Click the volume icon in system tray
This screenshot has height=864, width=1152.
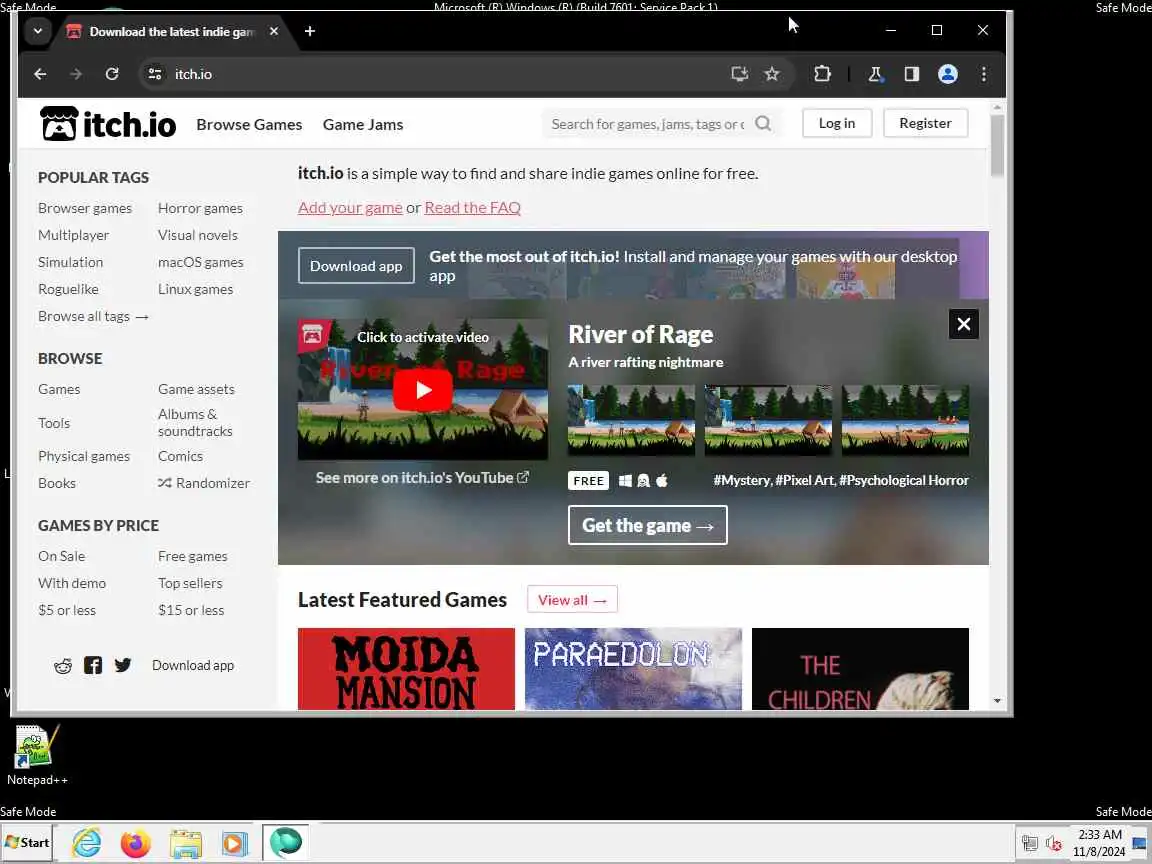(x=1054, y=843)
